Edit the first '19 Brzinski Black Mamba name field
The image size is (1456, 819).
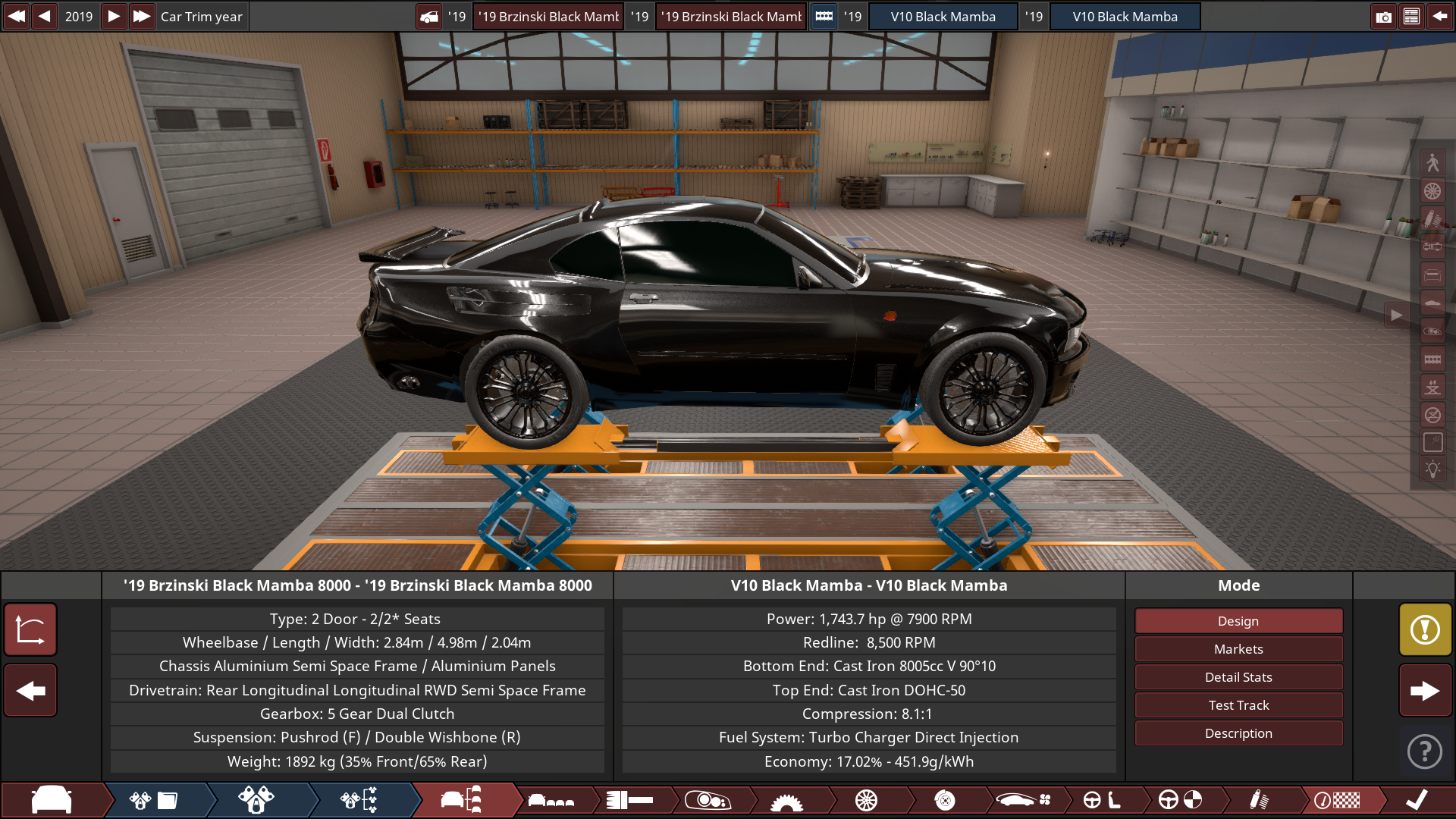click(548, 17)
